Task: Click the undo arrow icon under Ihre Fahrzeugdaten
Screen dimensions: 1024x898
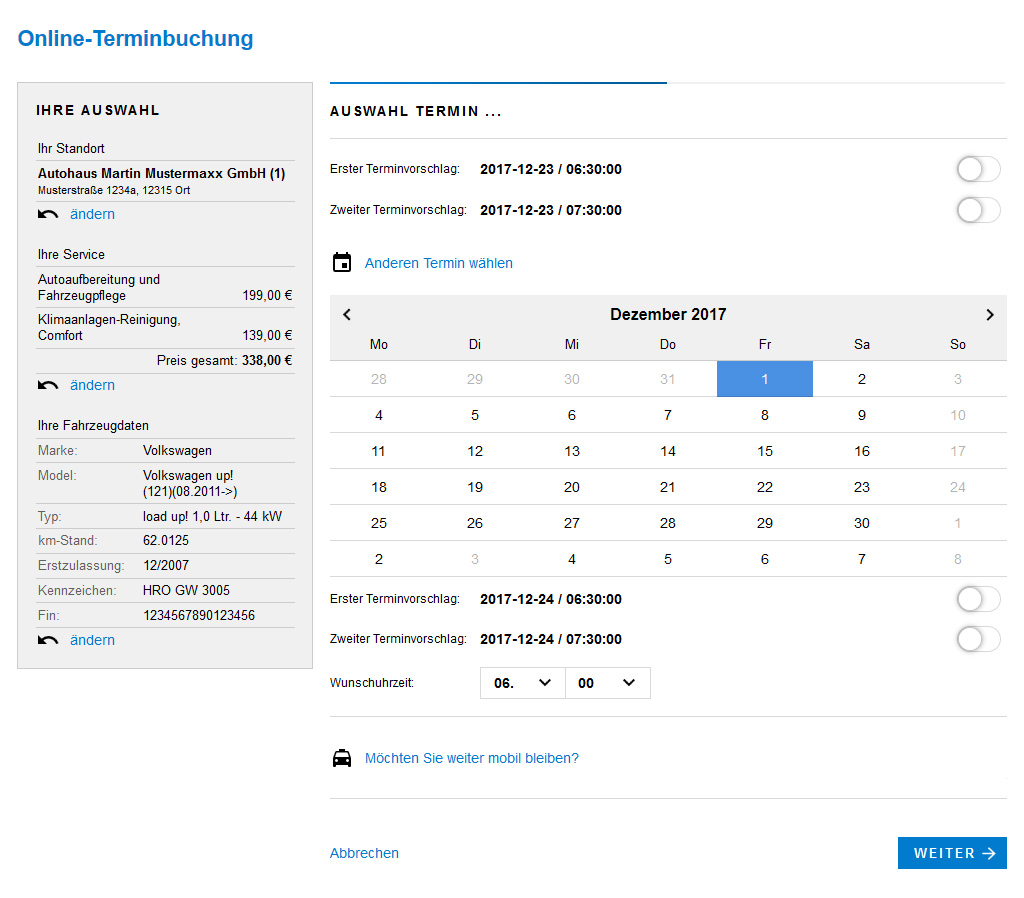Action: 48,640
